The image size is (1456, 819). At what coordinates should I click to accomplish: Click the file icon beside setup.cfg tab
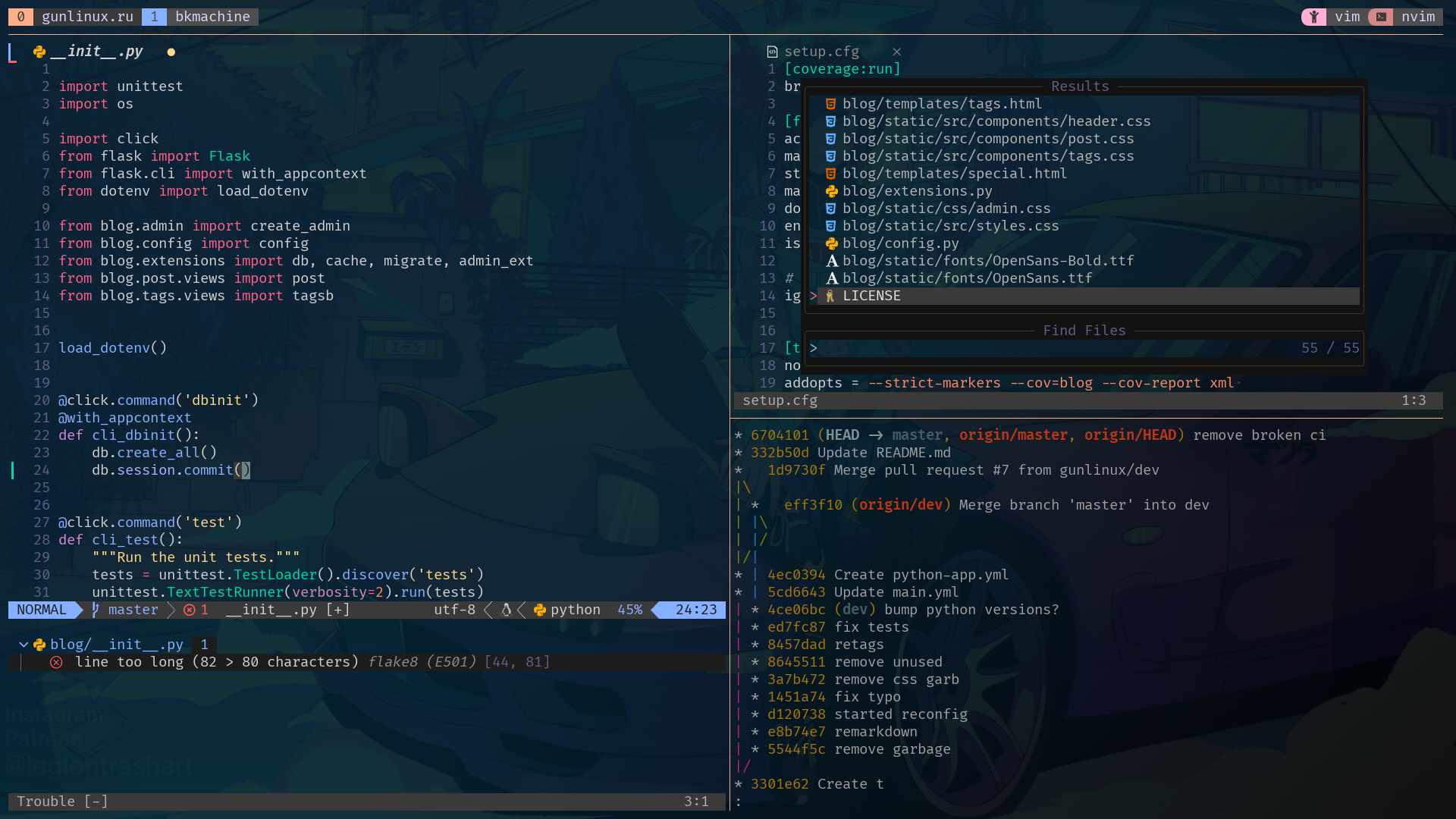point(772,52)
